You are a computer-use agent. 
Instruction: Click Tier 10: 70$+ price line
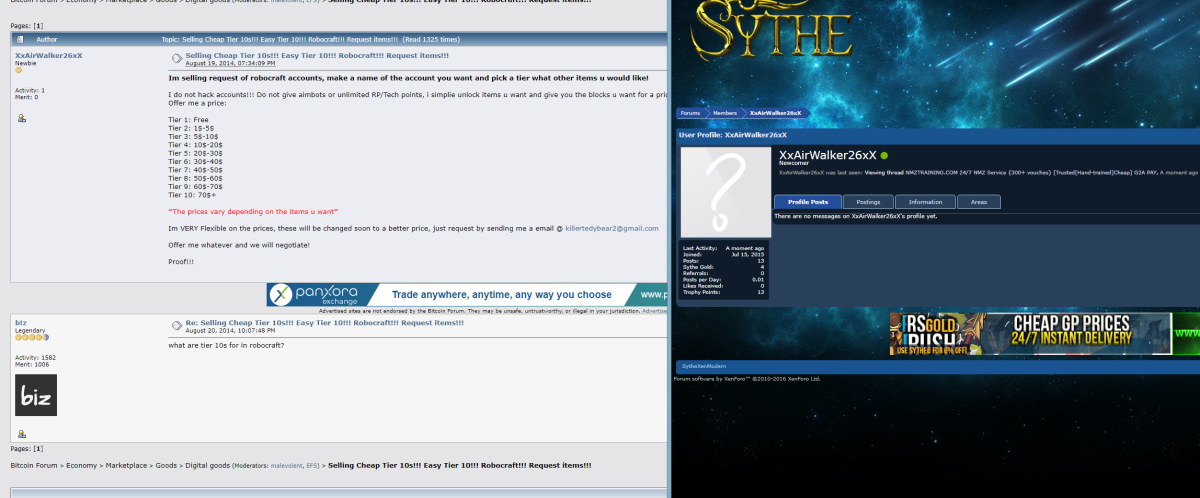point(192,195)
